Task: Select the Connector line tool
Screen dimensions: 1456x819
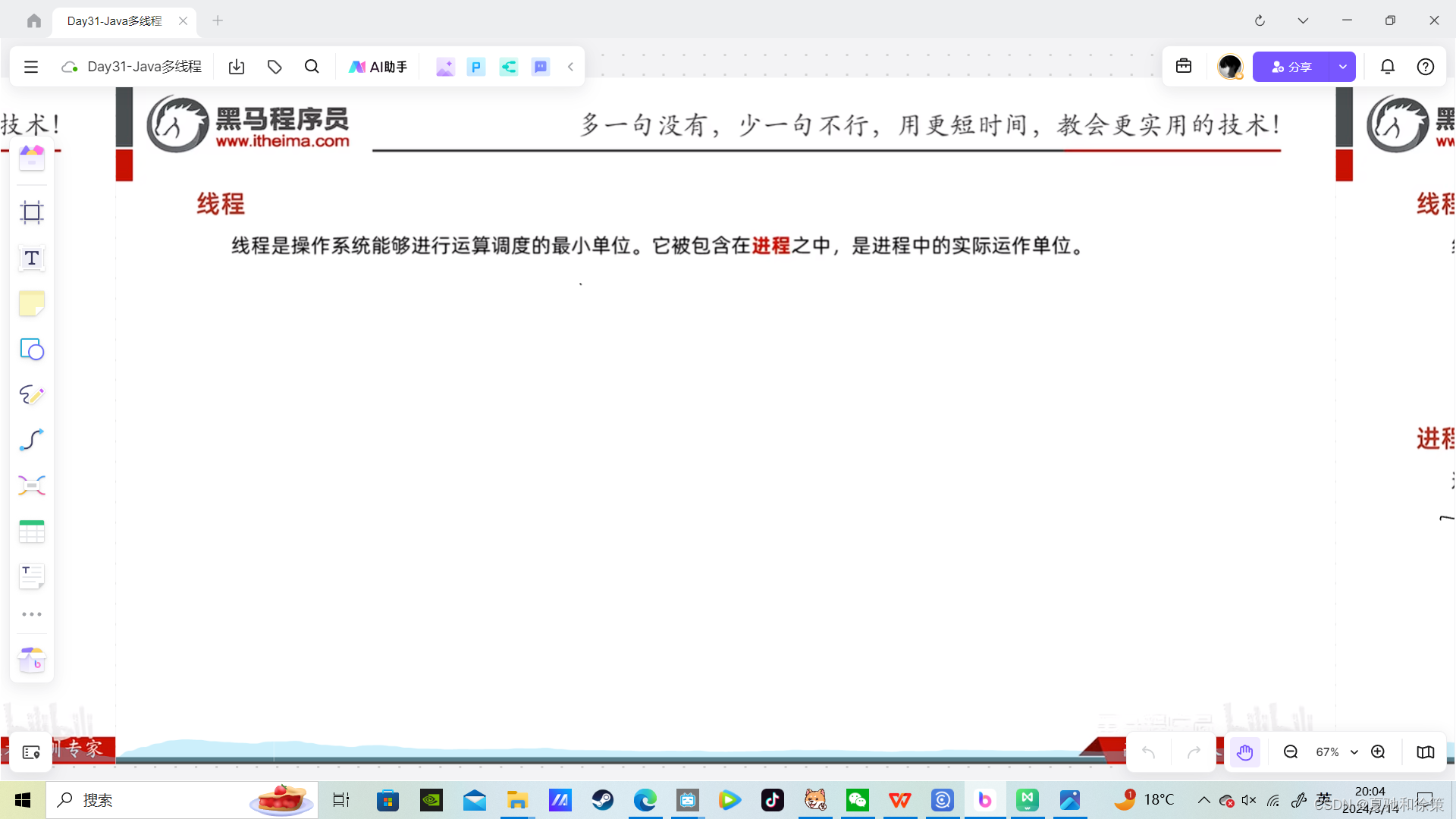Action: tap(31, 440)
